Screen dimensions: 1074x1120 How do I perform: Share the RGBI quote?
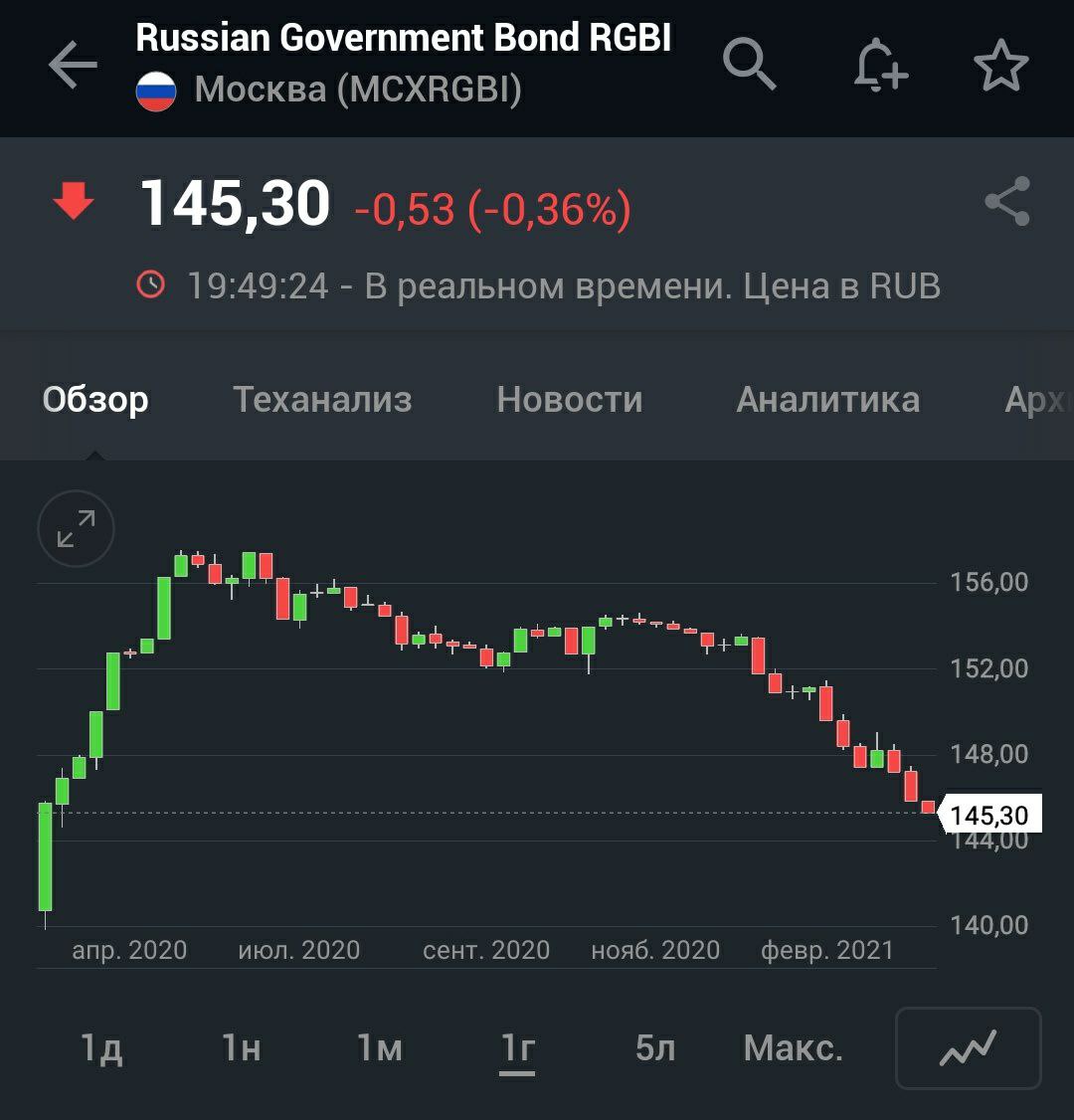[x=1006, y=202]
